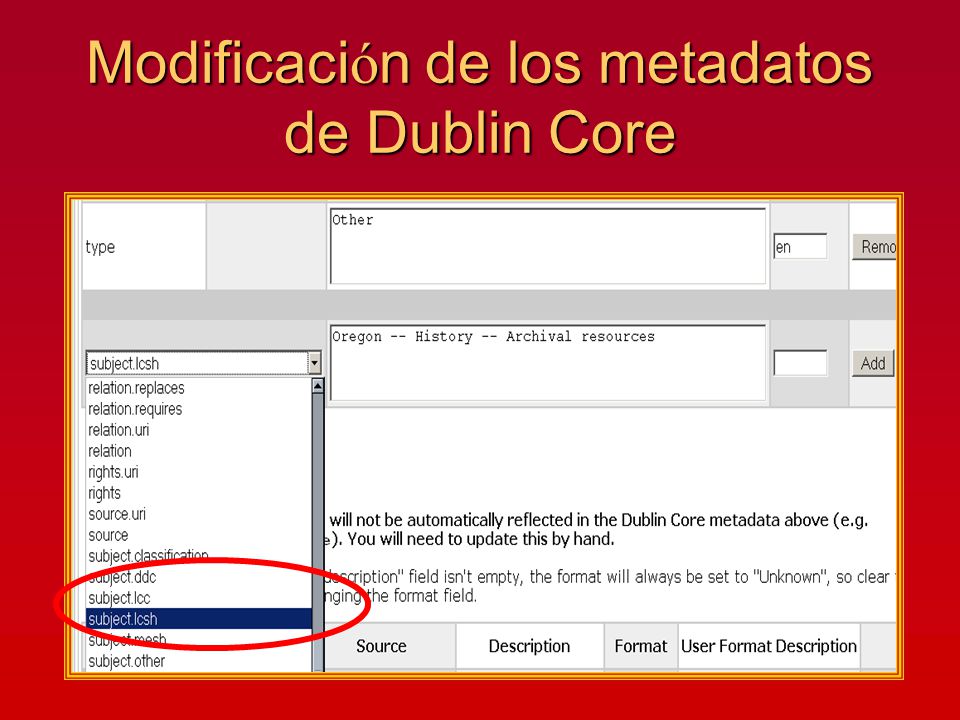Viewport: 960px width, 720px height.
Task: Click the type row label
Action: (x=100, y=247)
